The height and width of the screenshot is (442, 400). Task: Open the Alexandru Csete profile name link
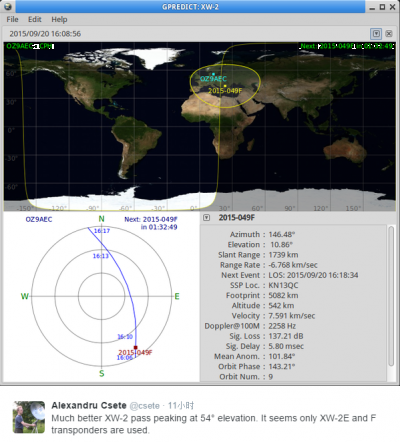click(89, 405)
